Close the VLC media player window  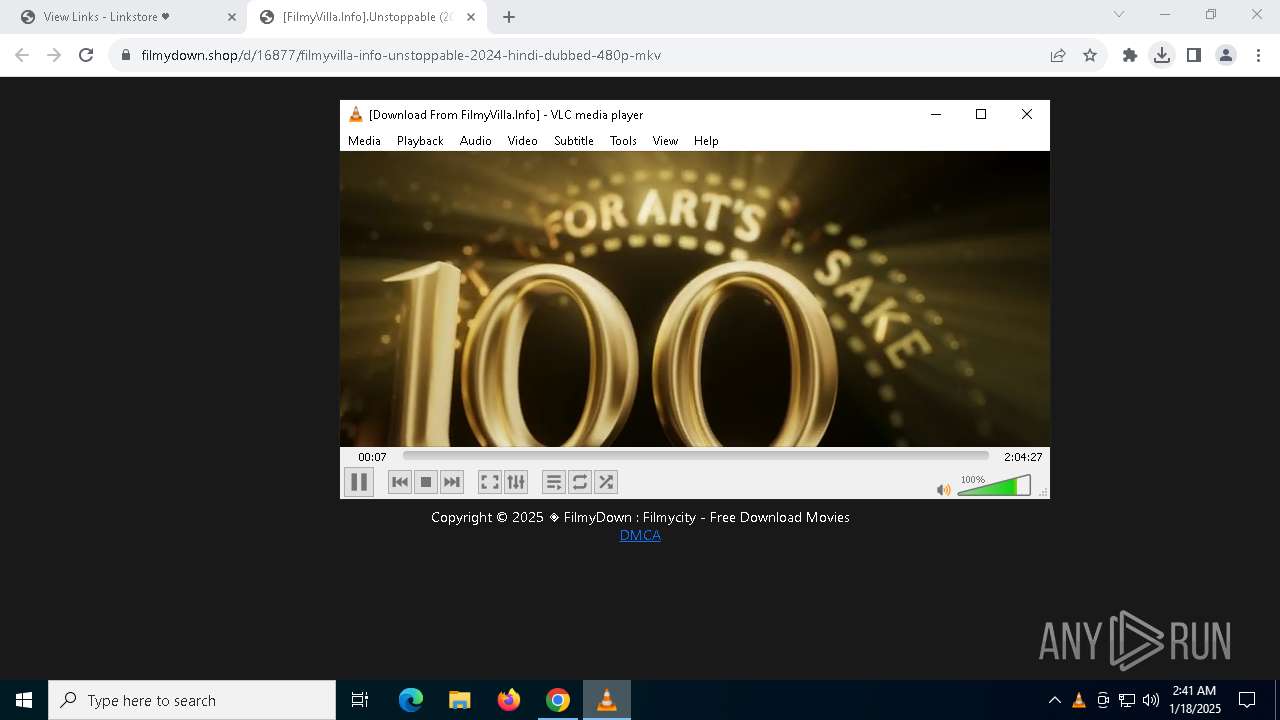point(1027,114)
